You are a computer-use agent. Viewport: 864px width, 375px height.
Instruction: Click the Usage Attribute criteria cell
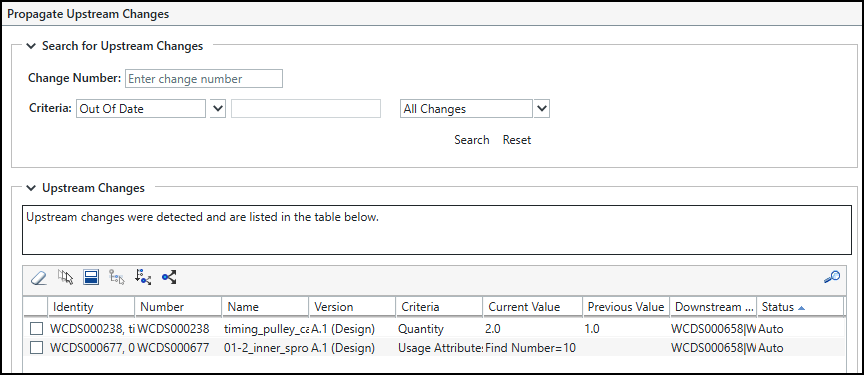440,348
